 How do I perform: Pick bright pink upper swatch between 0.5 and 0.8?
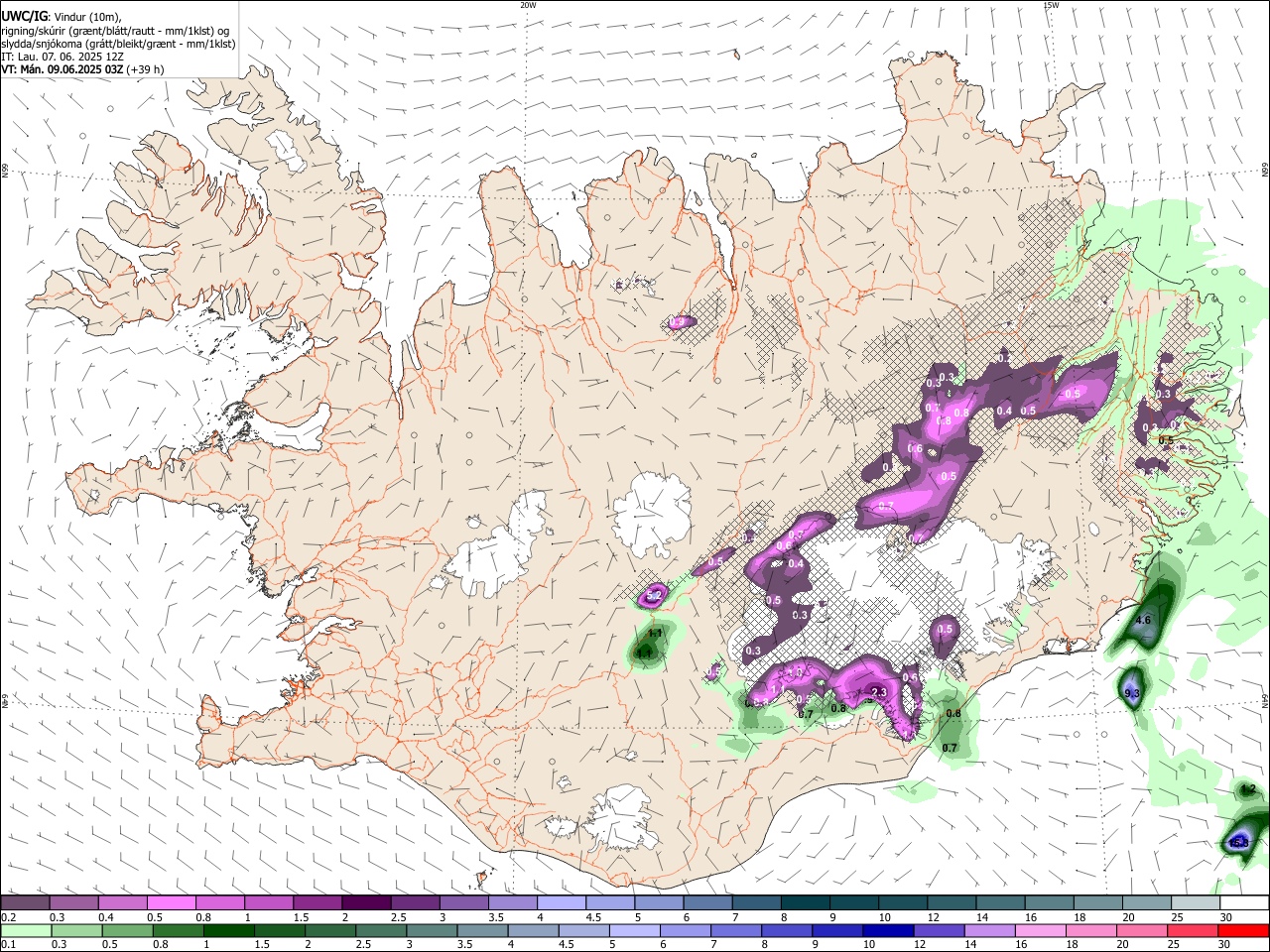coord(171,903)
